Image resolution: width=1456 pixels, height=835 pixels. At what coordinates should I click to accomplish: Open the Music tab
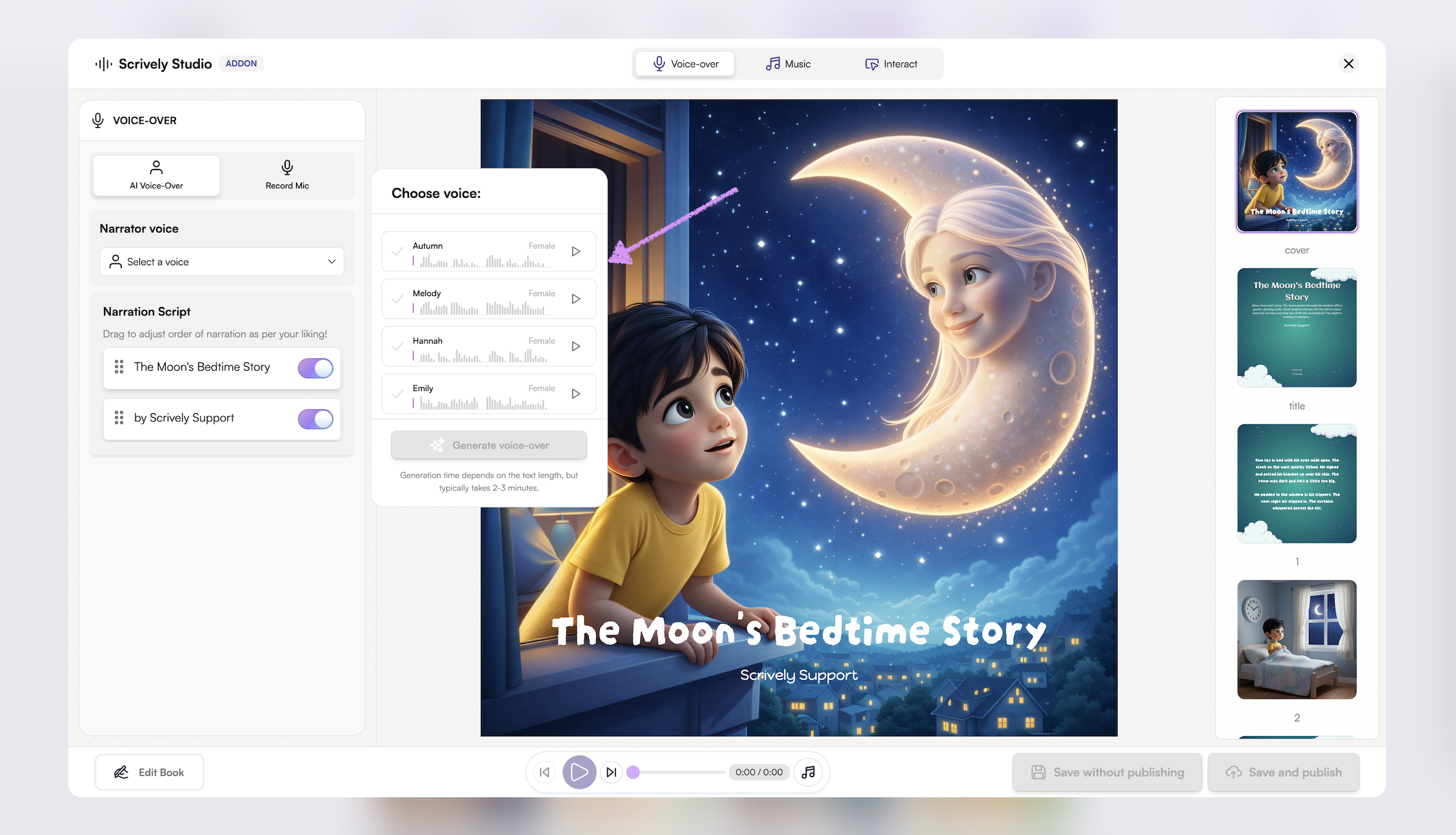788,64
